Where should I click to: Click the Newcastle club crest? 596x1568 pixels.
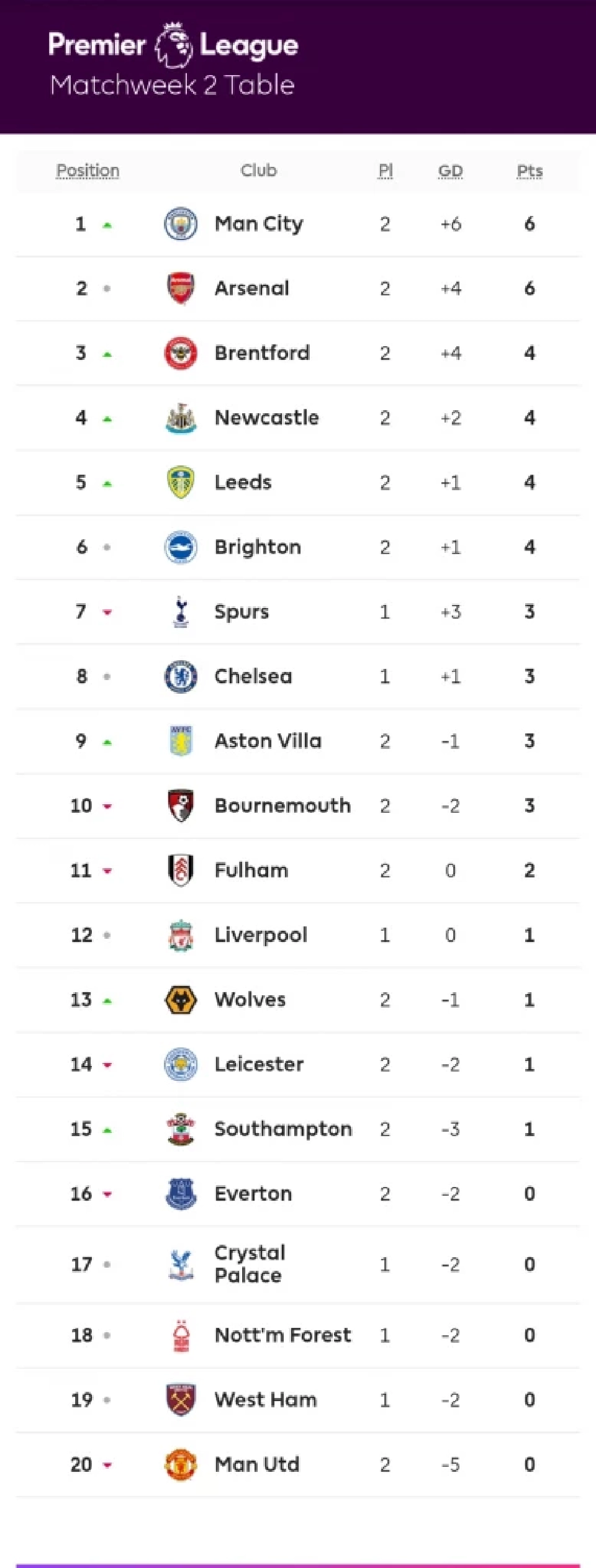click(x=181, y=418)
